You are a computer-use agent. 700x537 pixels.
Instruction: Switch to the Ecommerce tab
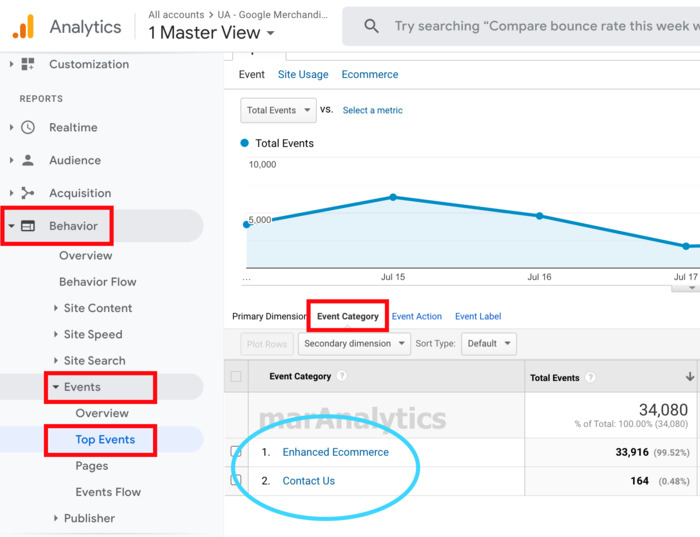tap(370, 75)
